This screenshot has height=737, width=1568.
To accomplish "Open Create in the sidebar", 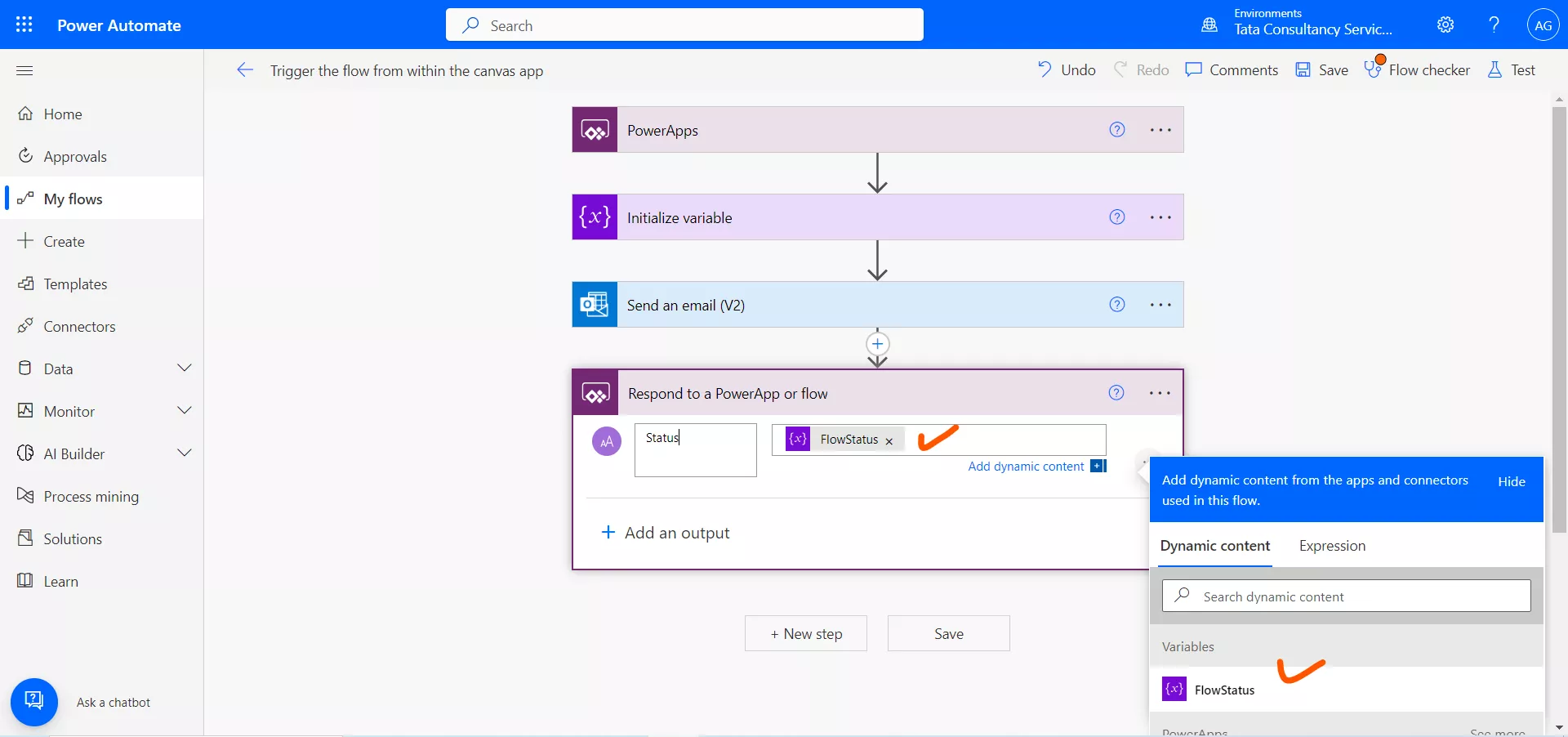I will click(x=102, y=242).
